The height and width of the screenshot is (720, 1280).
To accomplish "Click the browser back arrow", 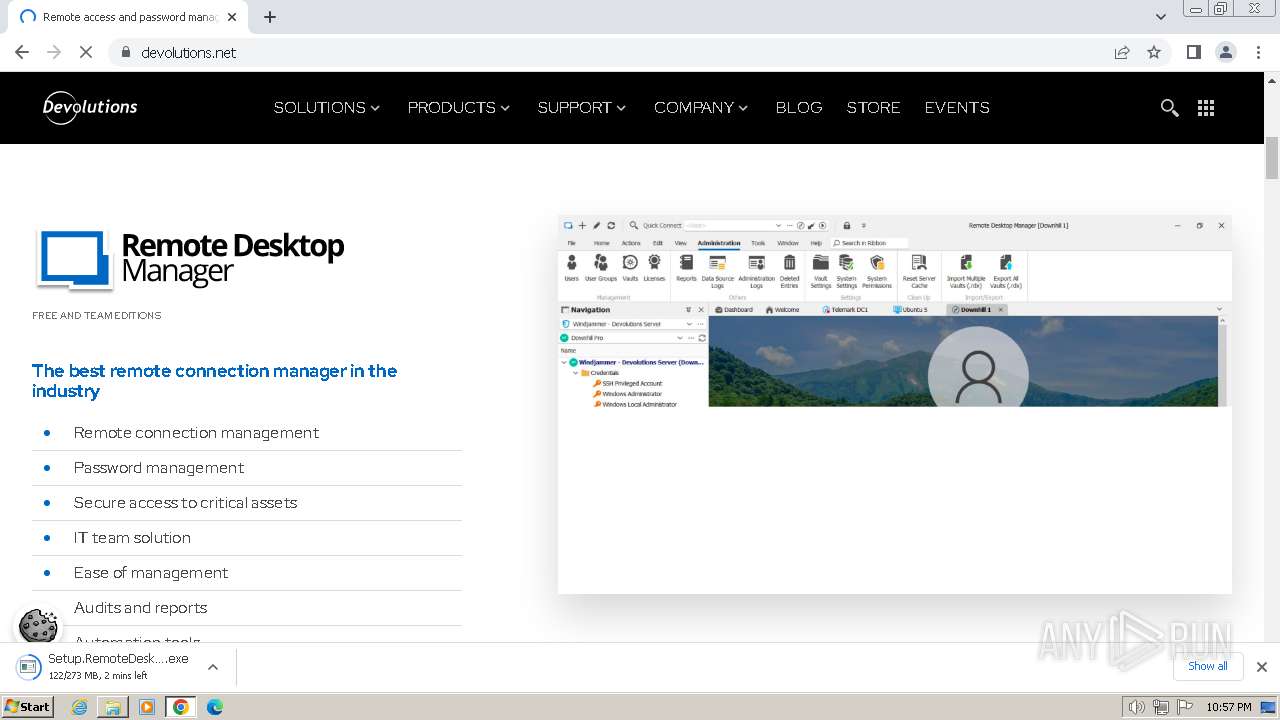I will 22,52.
